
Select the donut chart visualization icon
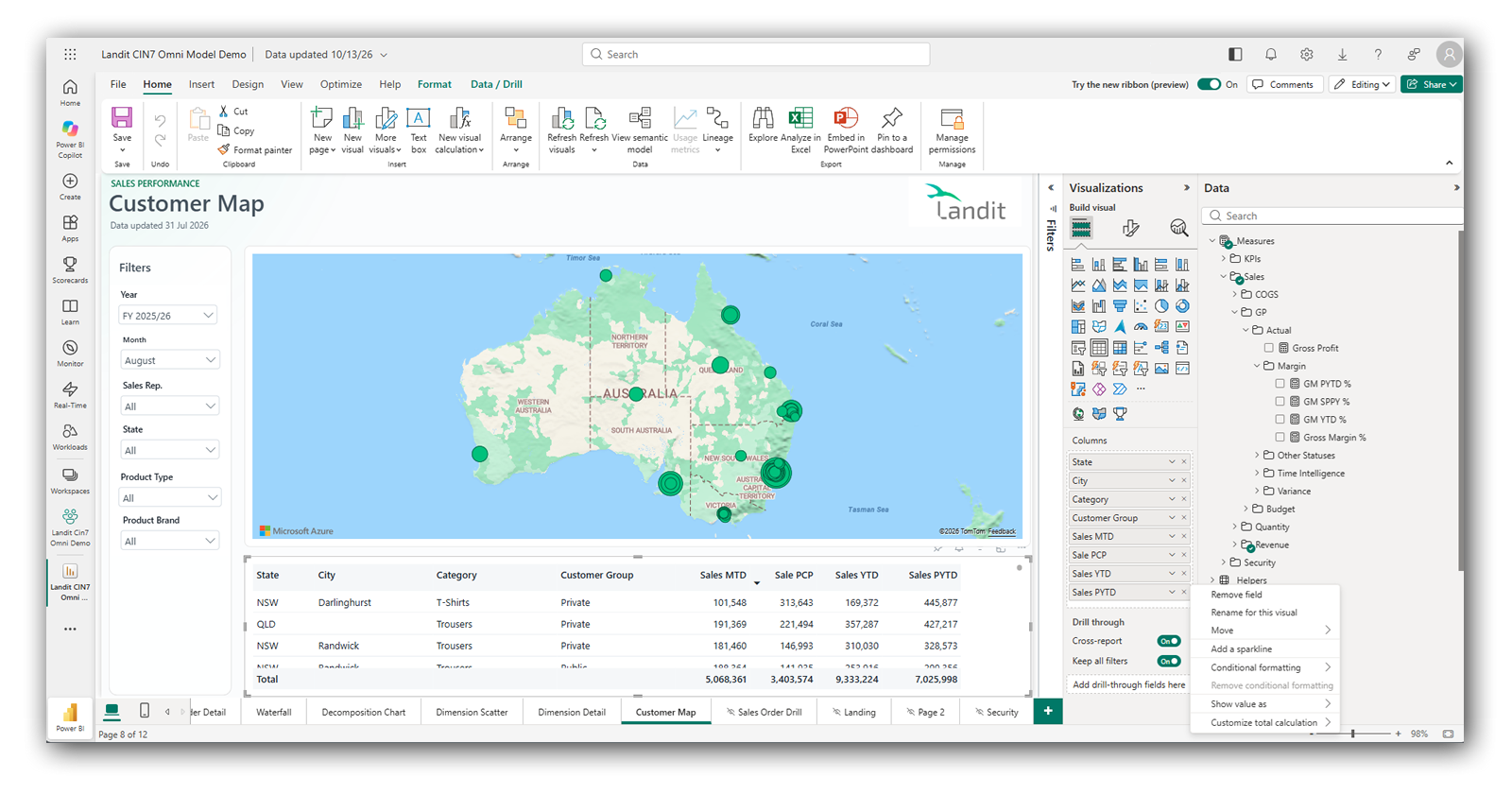click(1182, 305)
